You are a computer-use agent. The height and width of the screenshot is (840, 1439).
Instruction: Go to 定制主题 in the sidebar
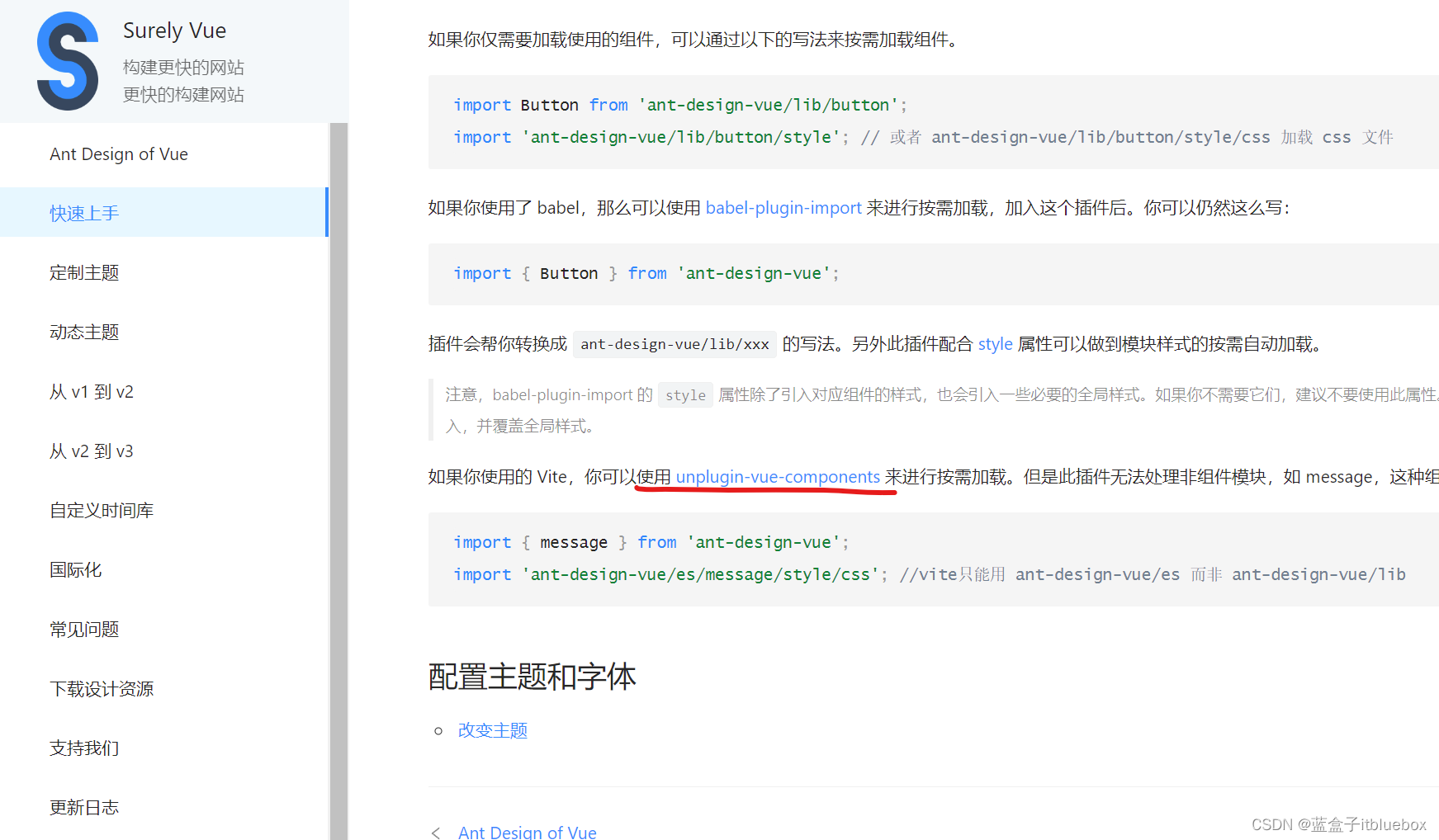pos(84,273)
